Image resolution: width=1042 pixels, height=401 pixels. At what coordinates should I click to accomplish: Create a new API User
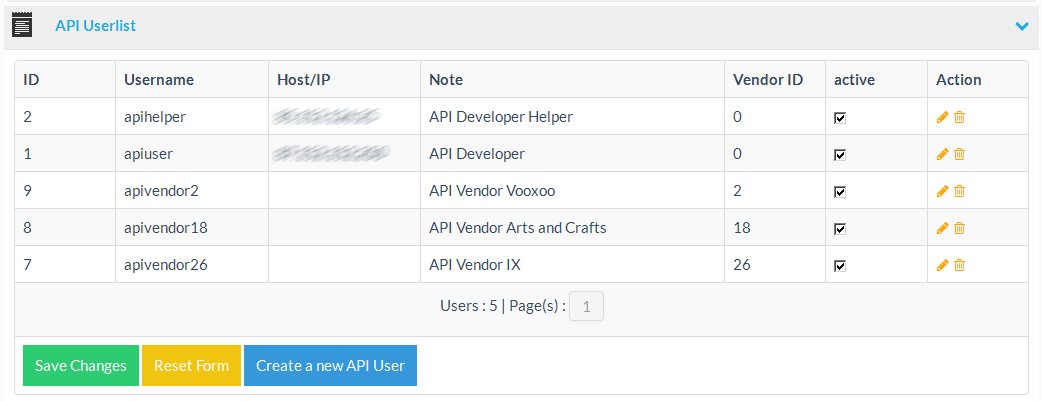pyautogui.click(x=330, y=366)
